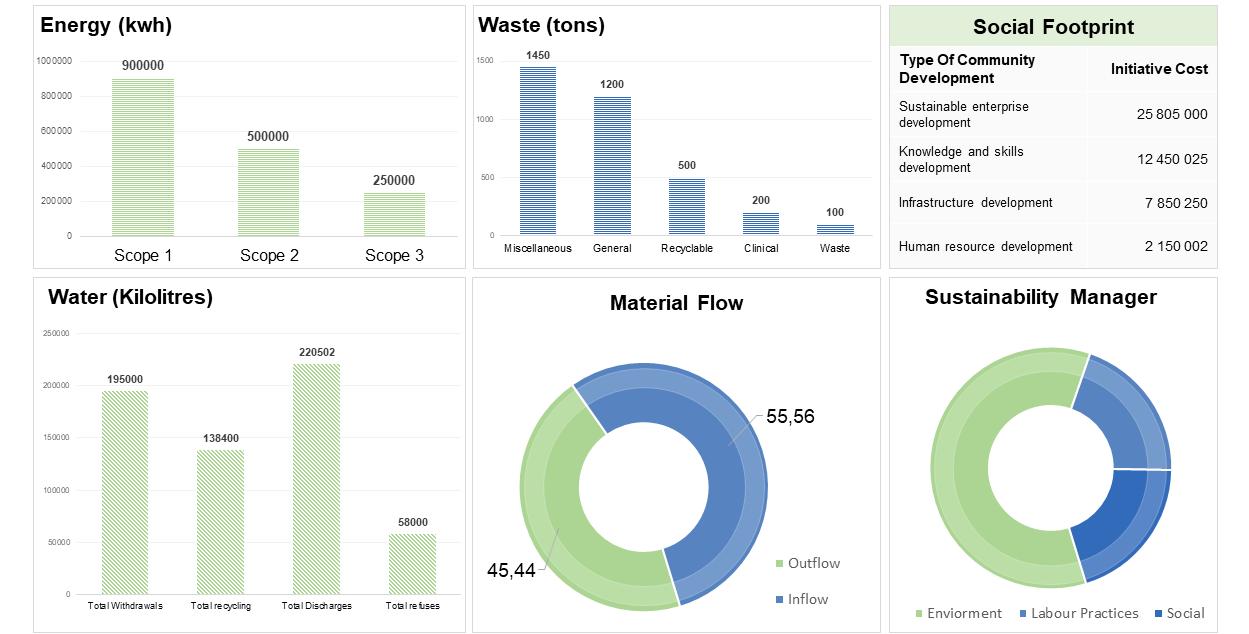Click the Total Discharges water bar
The height and width of the screenshot is (634, 1249).
[317, 478]
